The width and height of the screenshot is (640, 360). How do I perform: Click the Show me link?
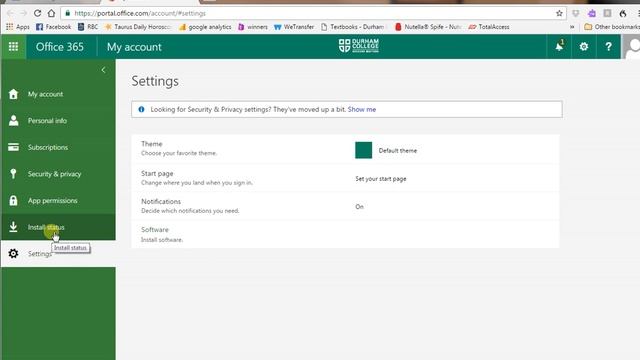[362, 109]
